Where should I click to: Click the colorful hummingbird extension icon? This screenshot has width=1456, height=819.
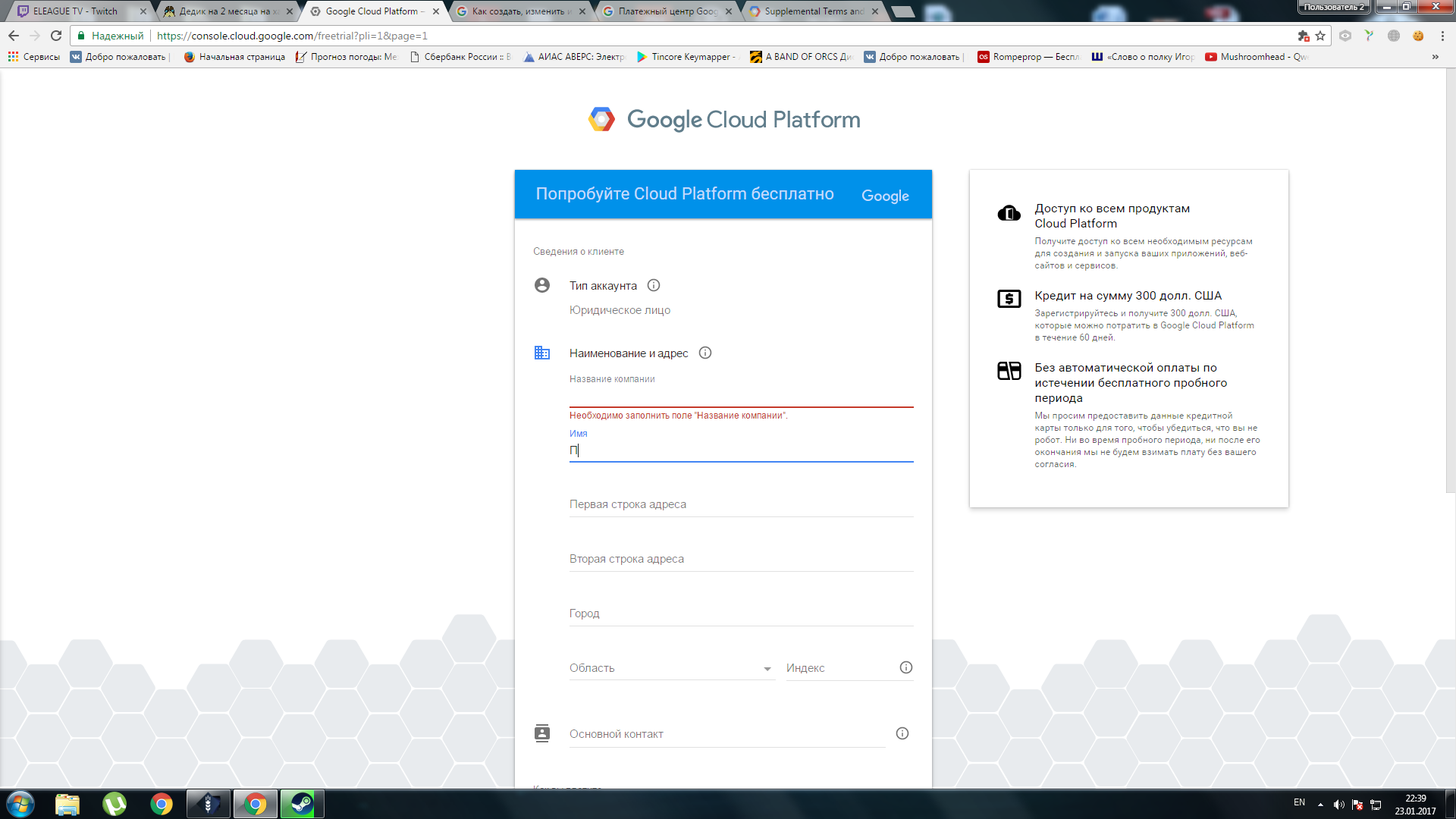click(1370, 36)
